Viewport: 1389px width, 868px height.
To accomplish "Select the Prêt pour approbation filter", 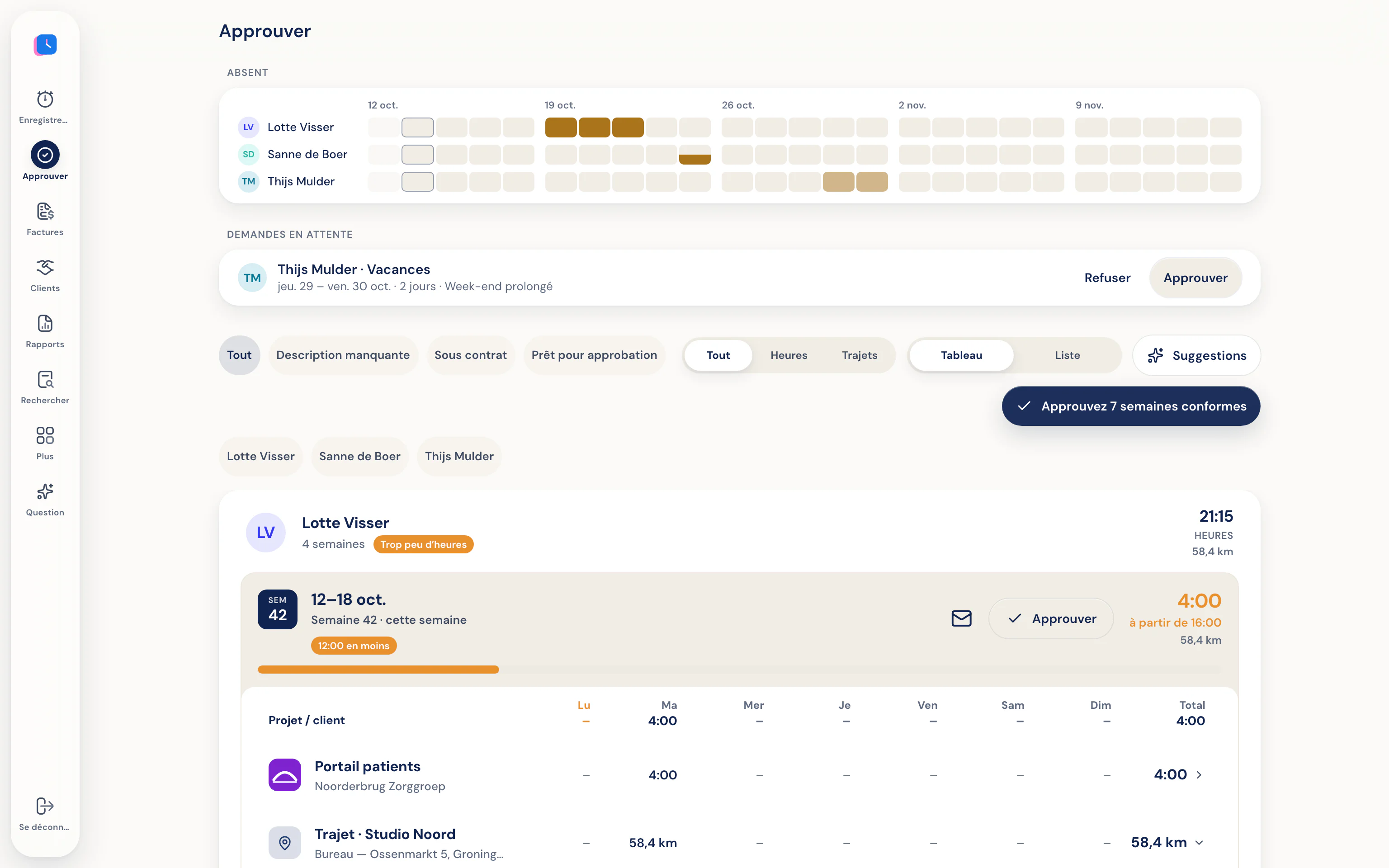I will click(x=594, y=355).
